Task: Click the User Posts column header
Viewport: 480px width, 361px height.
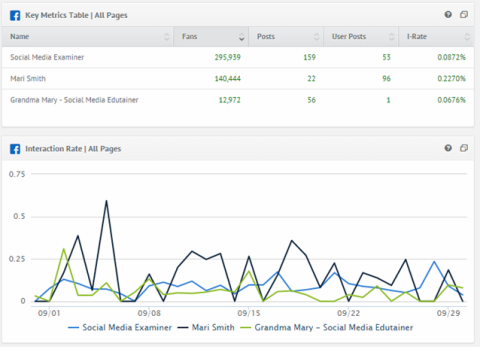Action: [x=361, y=37]
